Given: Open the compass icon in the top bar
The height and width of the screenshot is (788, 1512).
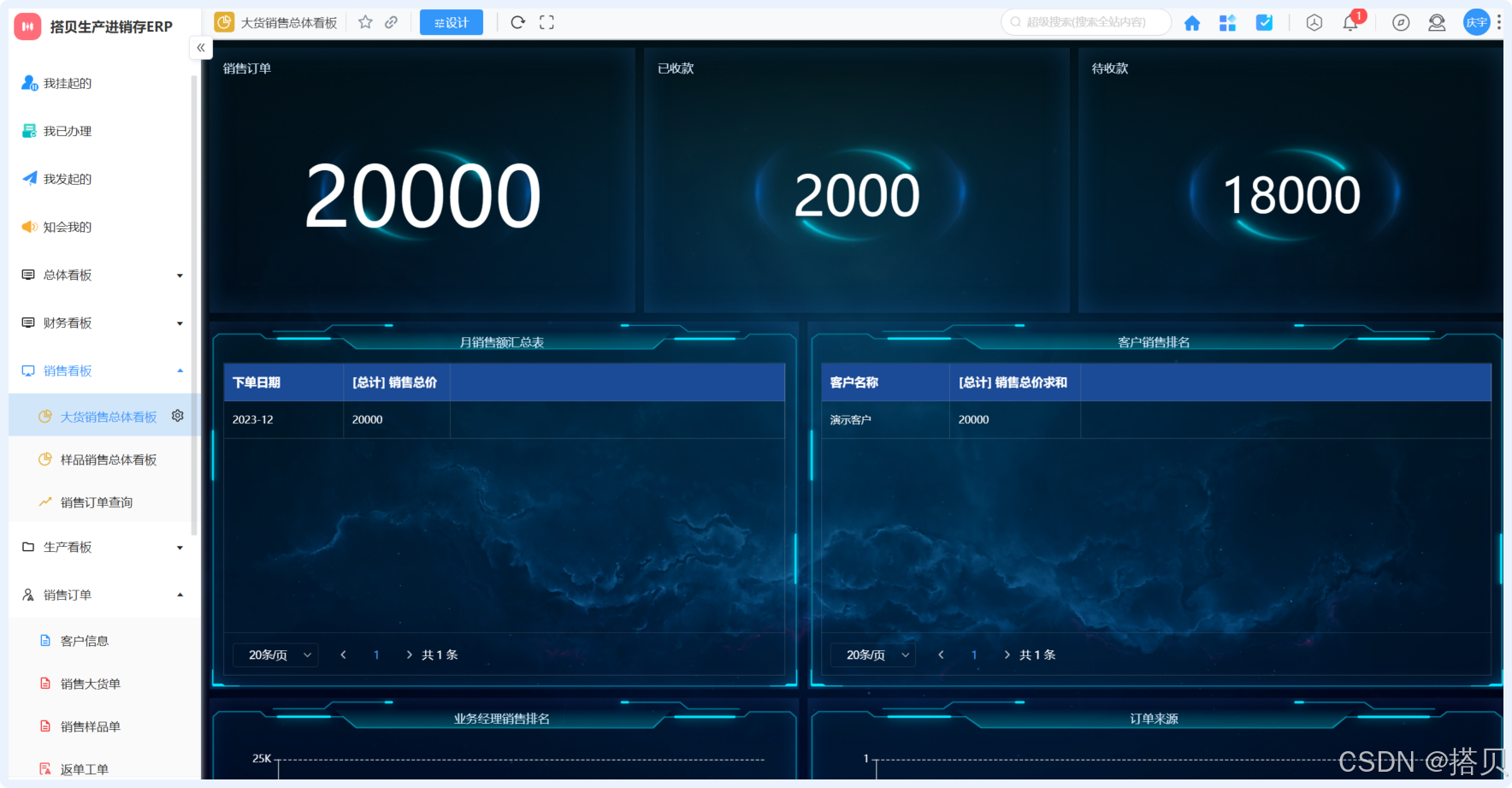Looking at the screenshot, I should click(1401, 23).
